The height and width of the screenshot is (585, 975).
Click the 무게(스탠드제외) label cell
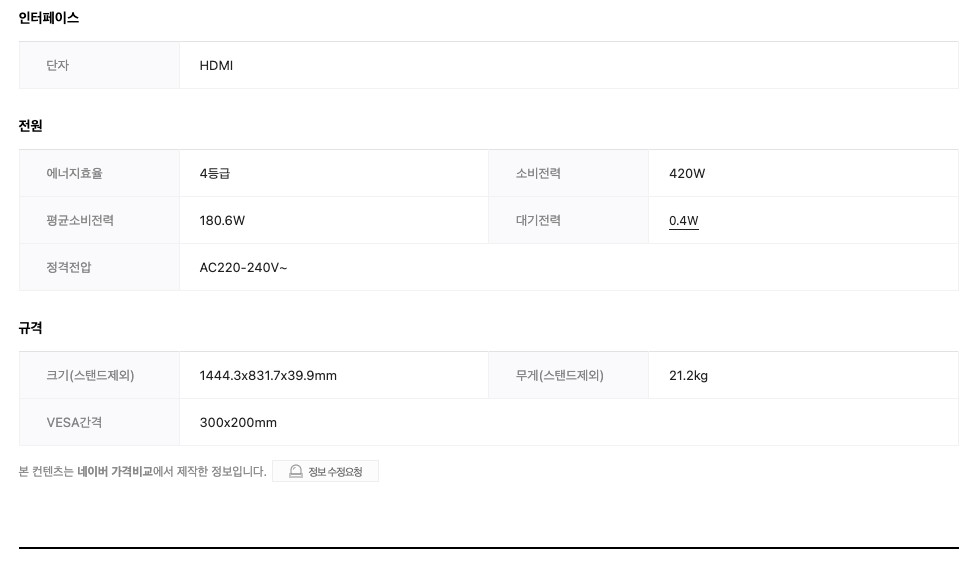568,375
